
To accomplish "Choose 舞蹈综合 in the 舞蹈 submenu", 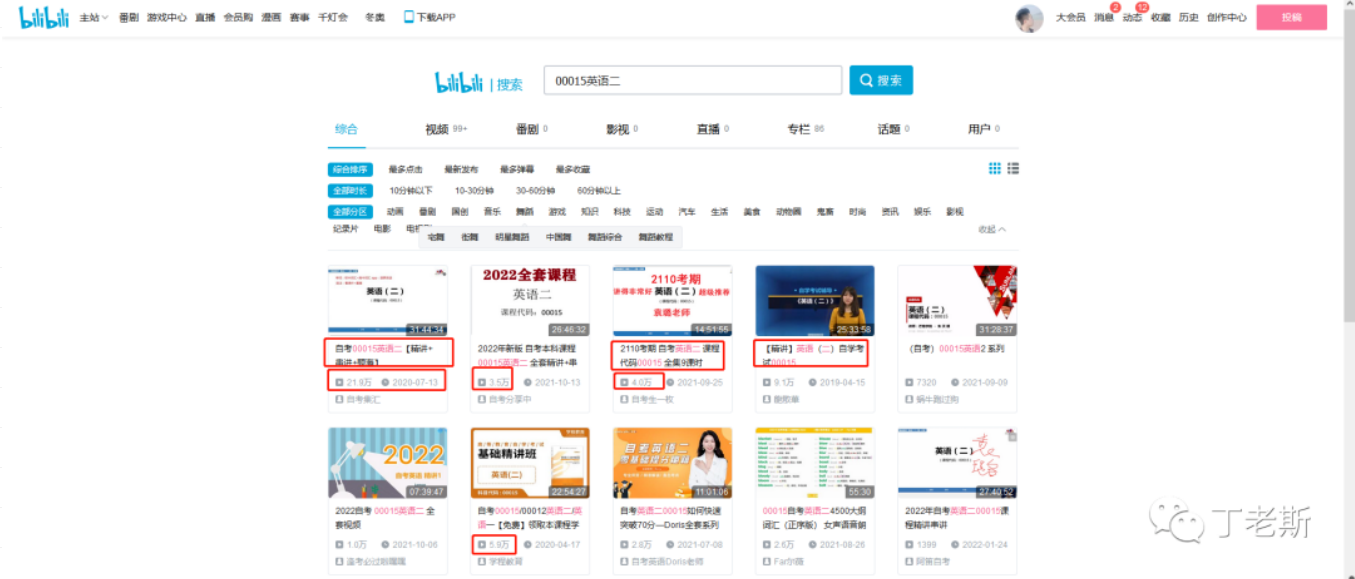I will click(604, 237).
